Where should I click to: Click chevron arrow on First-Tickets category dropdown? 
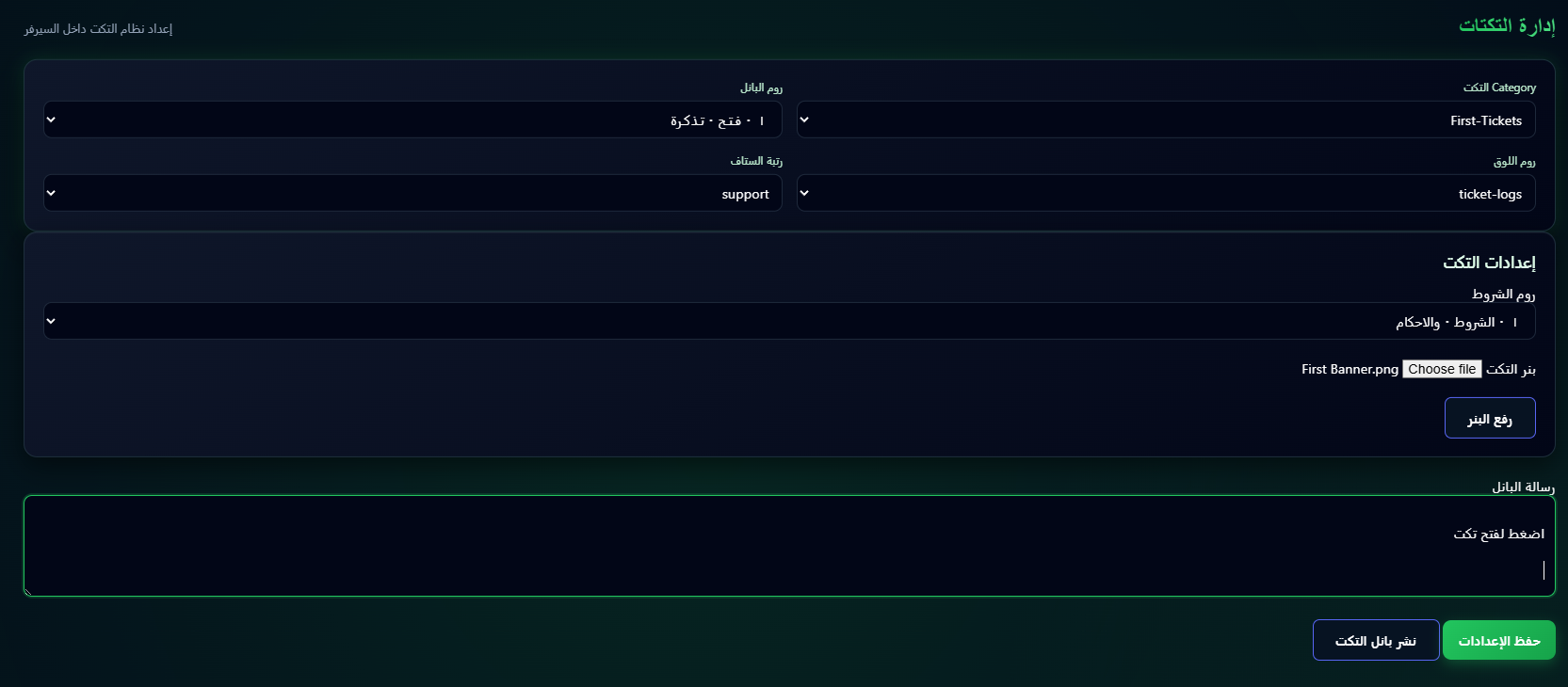804,120
